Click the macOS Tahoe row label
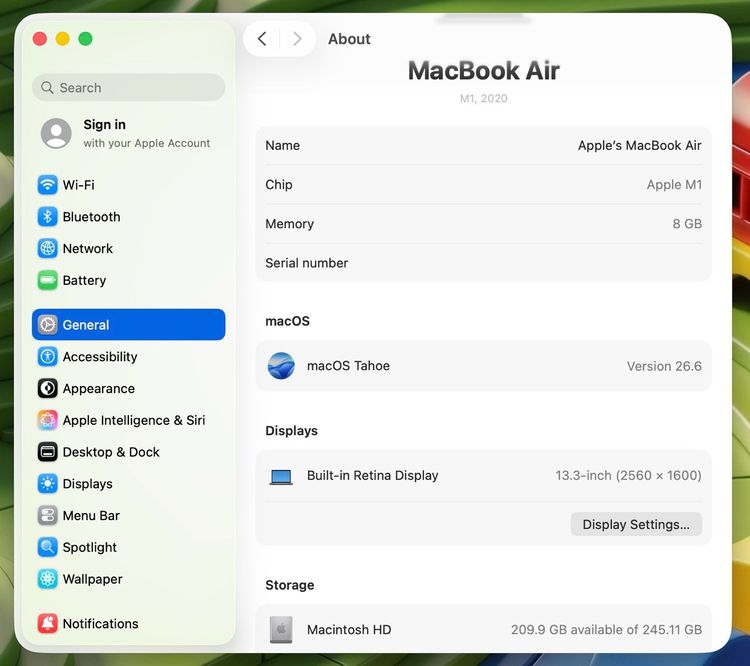Screen dimensions: 750x666 click(348, 366)
